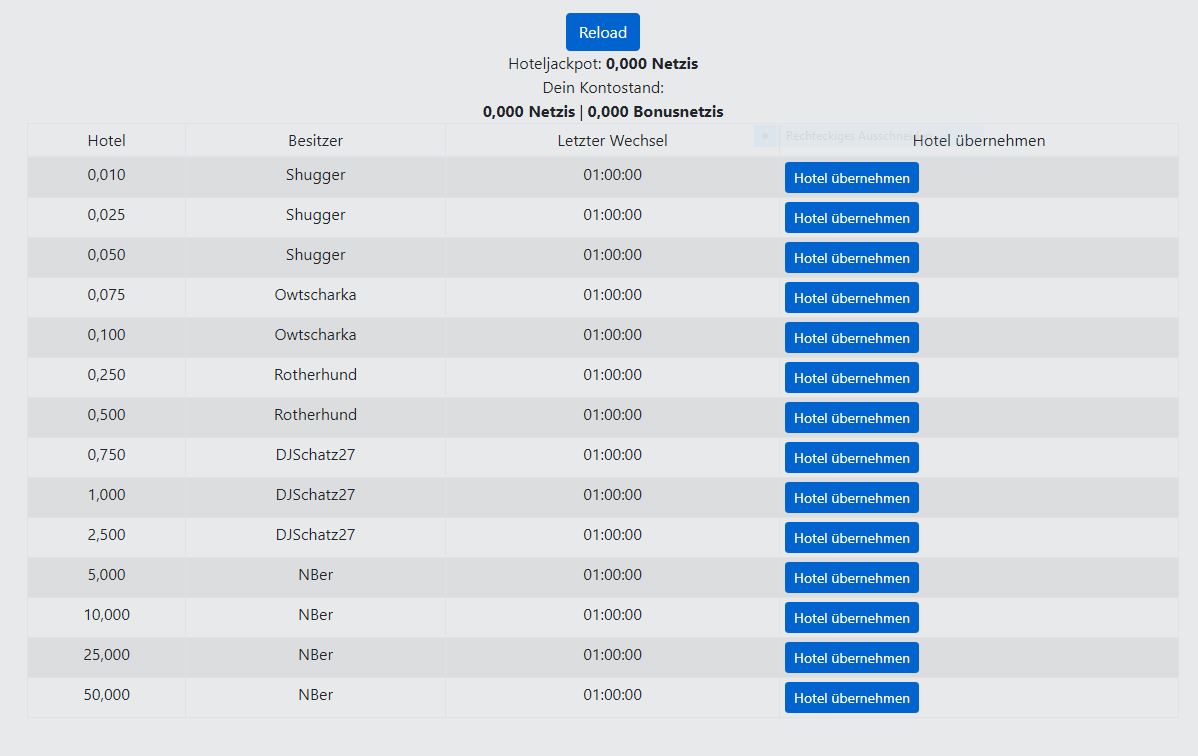This screenshot has width=1198, height=756.
Task: Take over the 0,750 hotel
Action: click(851, 458)
